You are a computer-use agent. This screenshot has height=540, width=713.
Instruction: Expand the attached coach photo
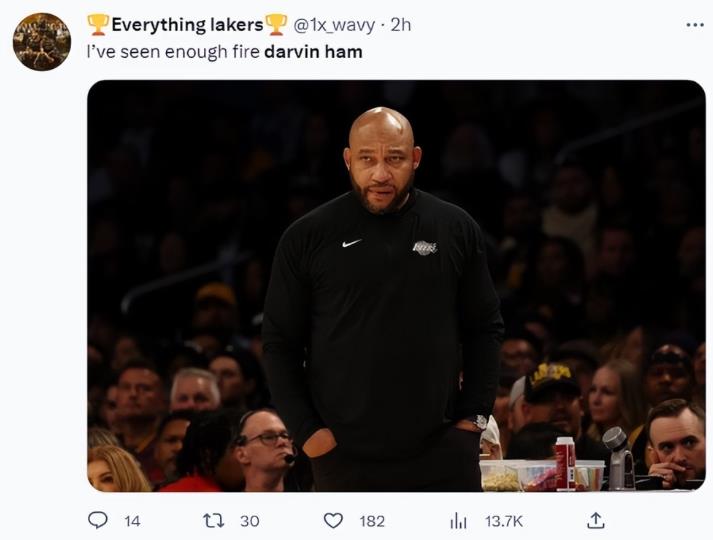pyautogui.click(x=396, y=286)
